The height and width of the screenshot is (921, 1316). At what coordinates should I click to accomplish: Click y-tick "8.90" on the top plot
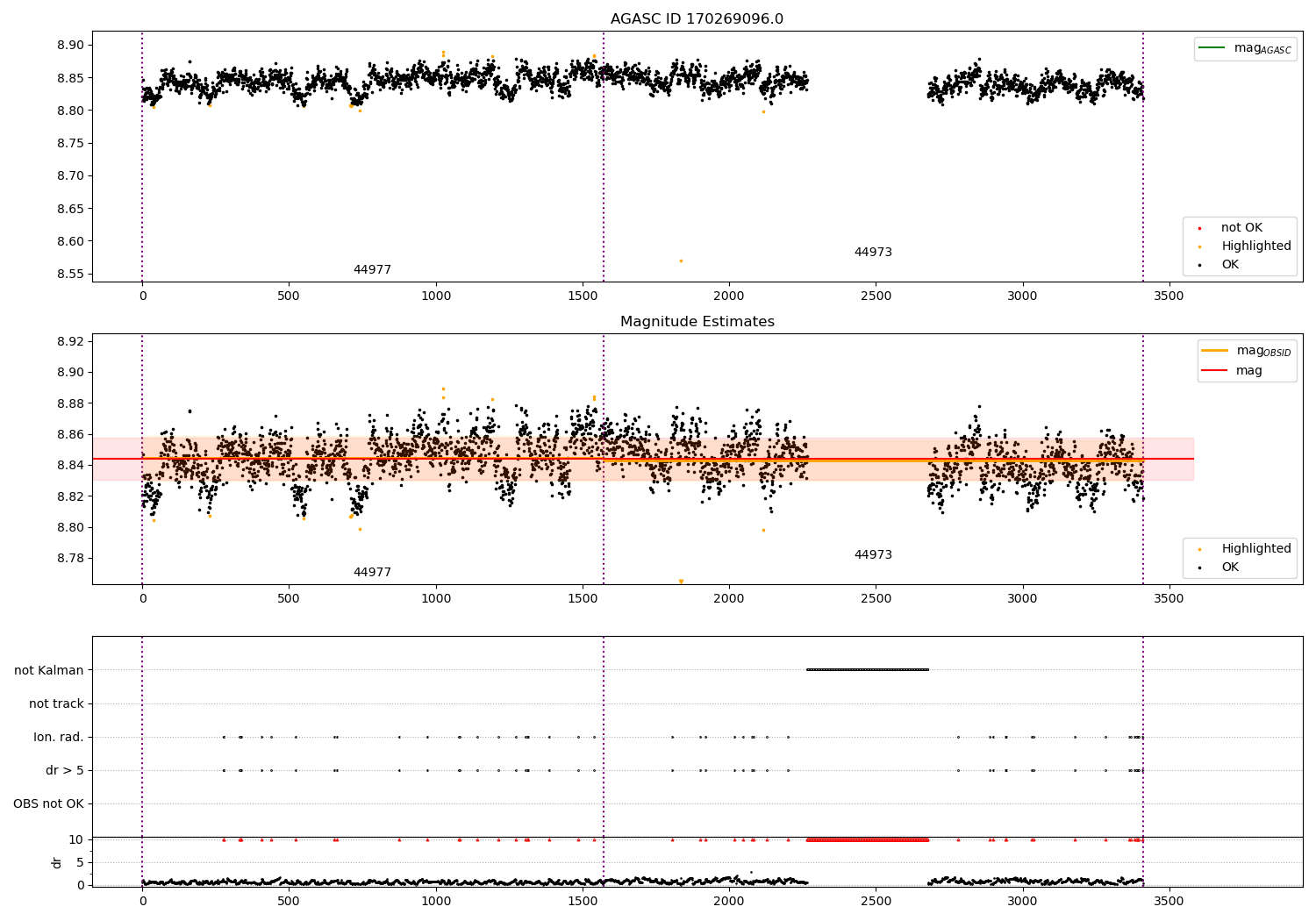tap(71, 46)
